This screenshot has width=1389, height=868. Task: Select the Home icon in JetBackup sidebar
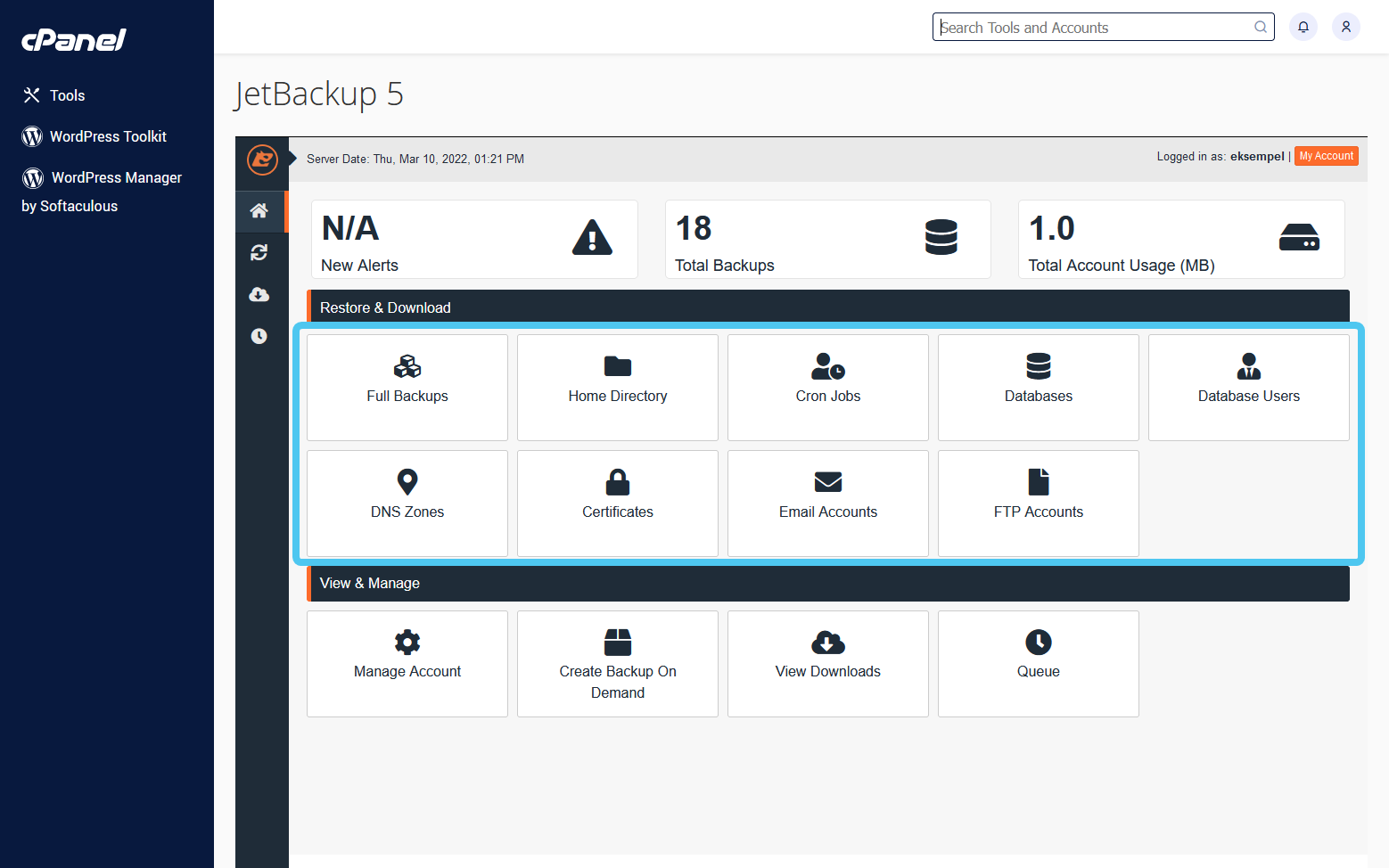pyautogui.click(x=259, y=211)
